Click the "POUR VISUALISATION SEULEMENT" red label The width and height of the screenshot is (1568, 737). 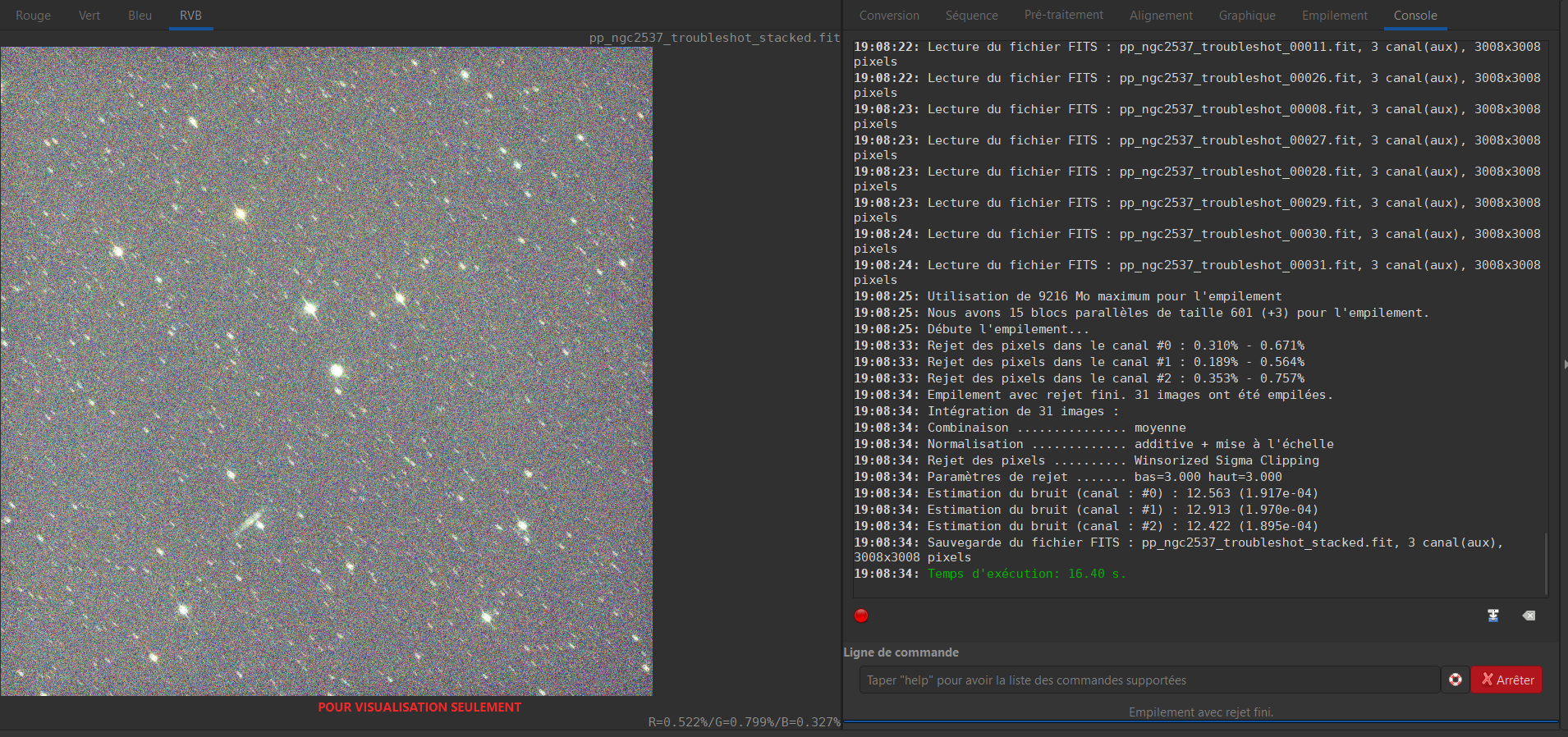420,707
